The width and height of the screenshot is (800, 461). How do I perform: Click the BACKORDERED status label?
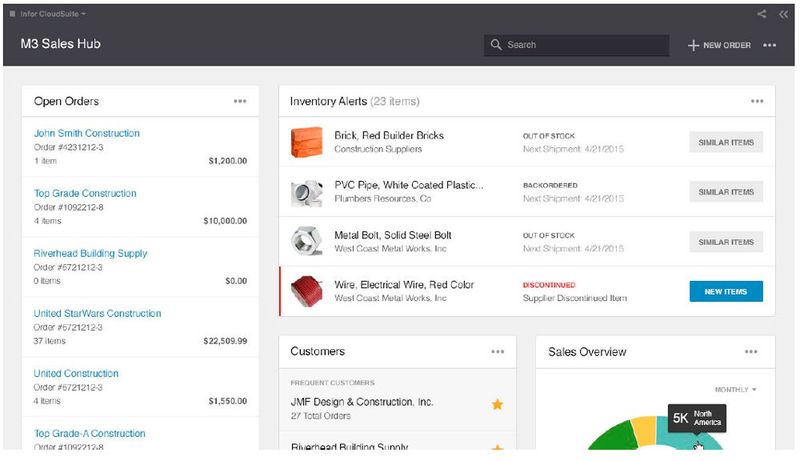[x=550, y=185]
